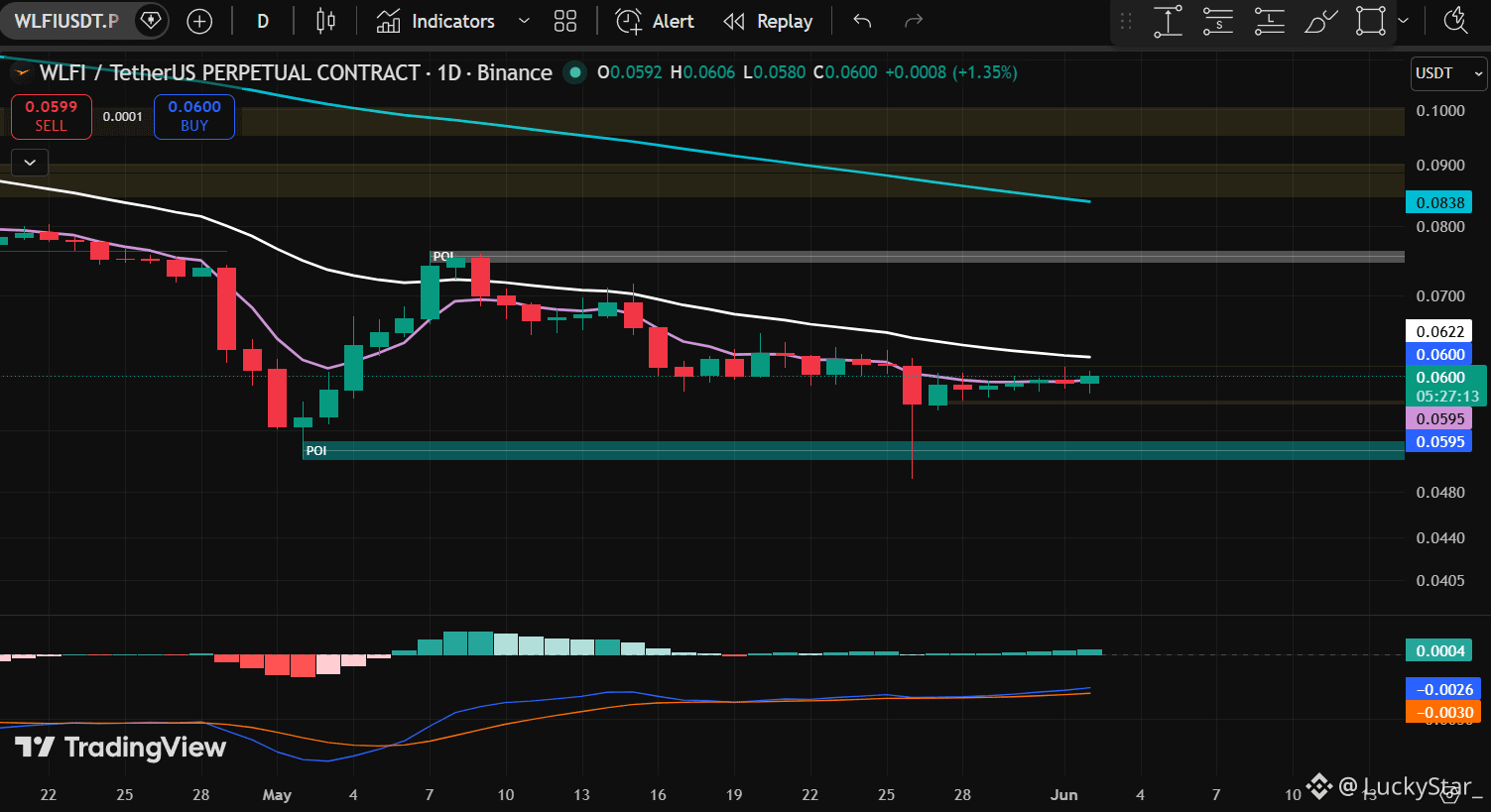
Task: Create a new Alert
Action: [655, 21]
